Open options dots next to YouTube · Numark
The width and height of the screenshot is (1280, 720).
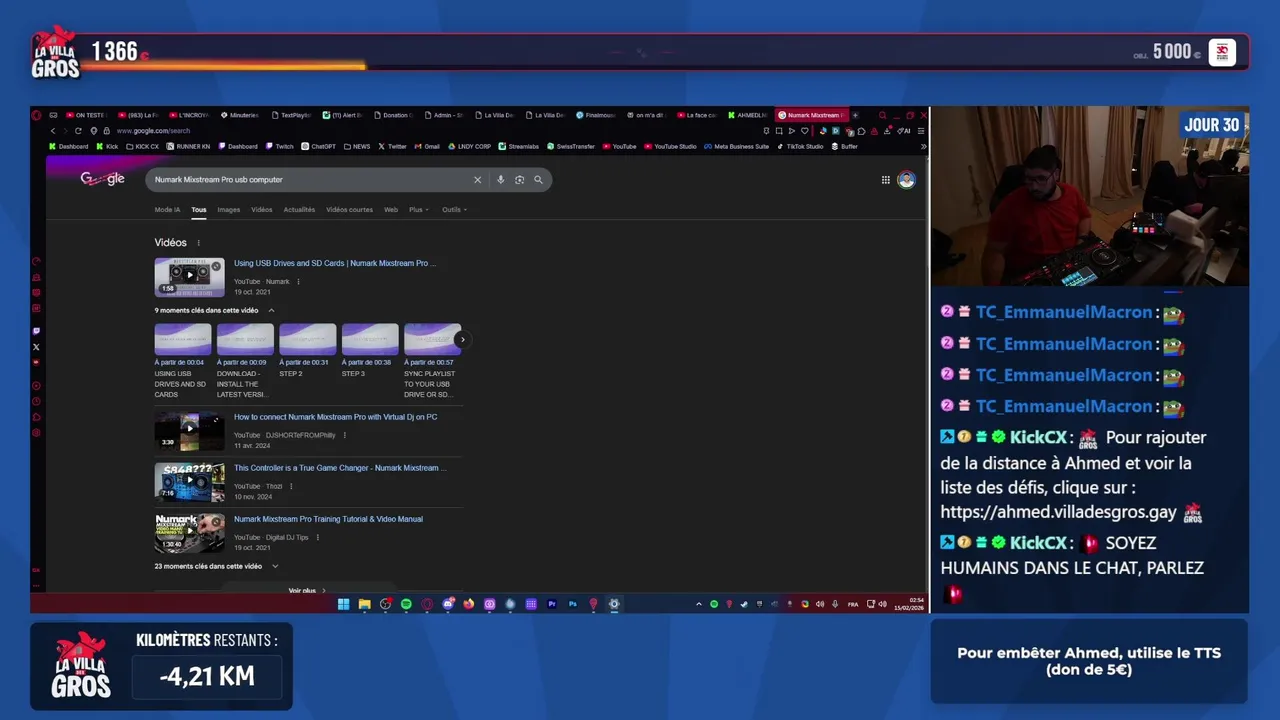pyautogui.click(x=298, y=282)
